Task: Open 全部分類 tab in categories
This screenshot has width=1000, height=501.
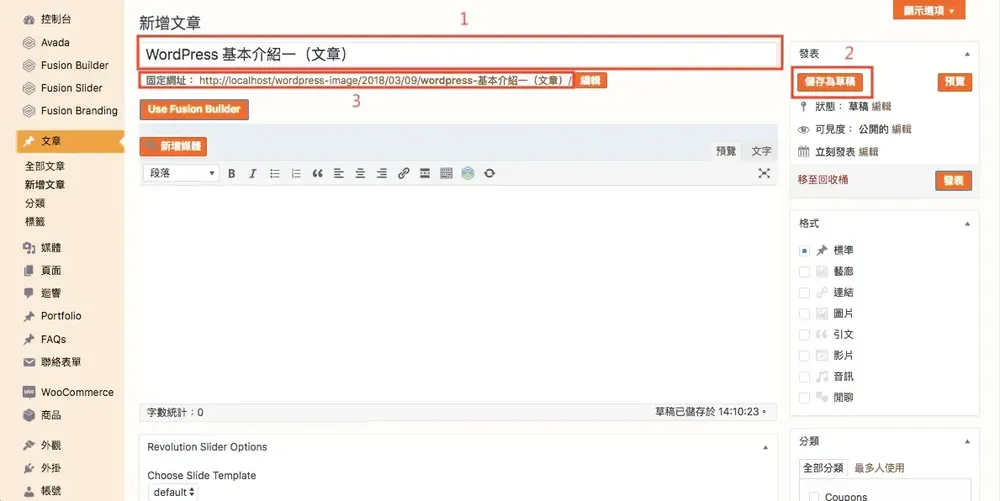Action: point(823,468)
